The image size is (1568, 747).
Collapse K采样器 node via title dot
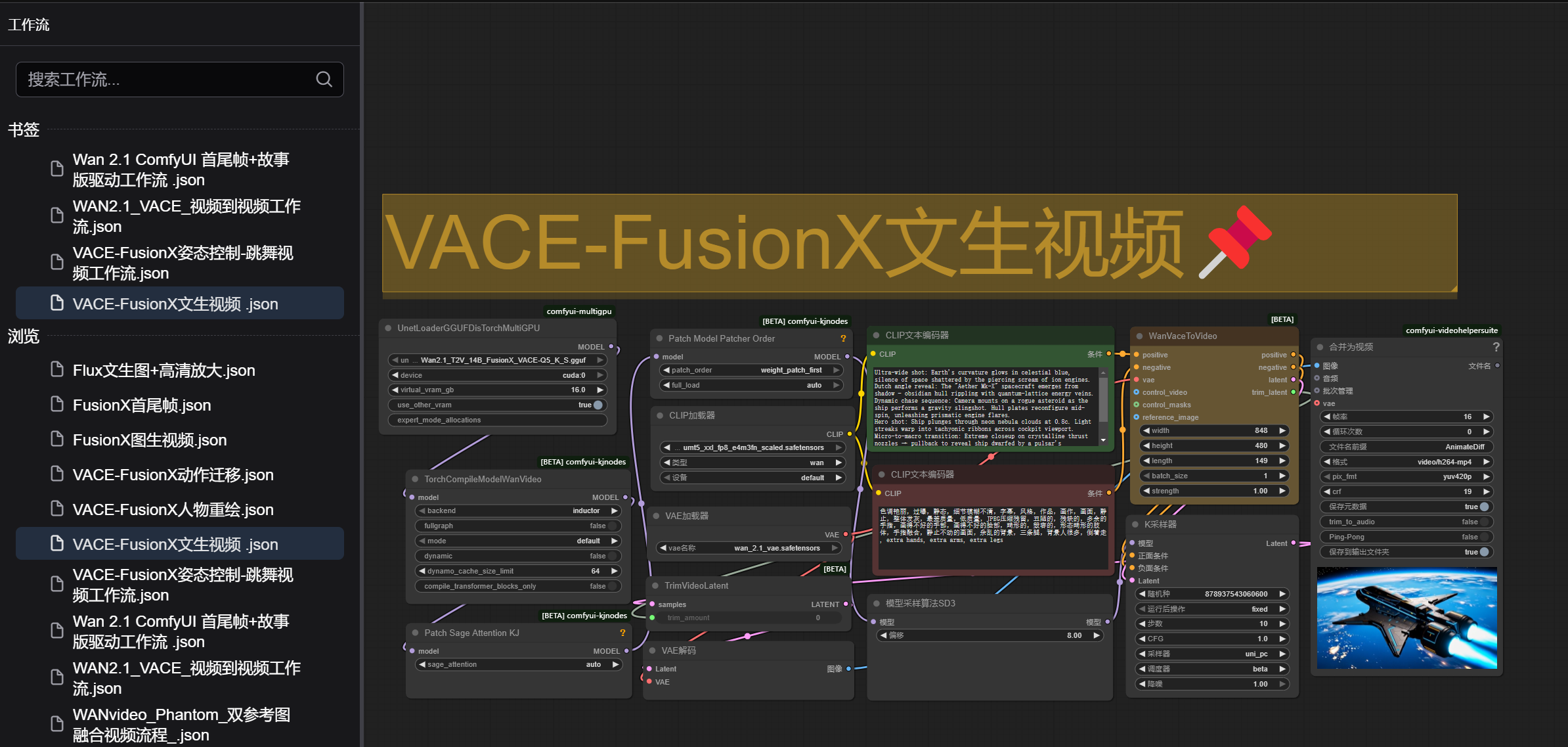(x=1135, y=524)
